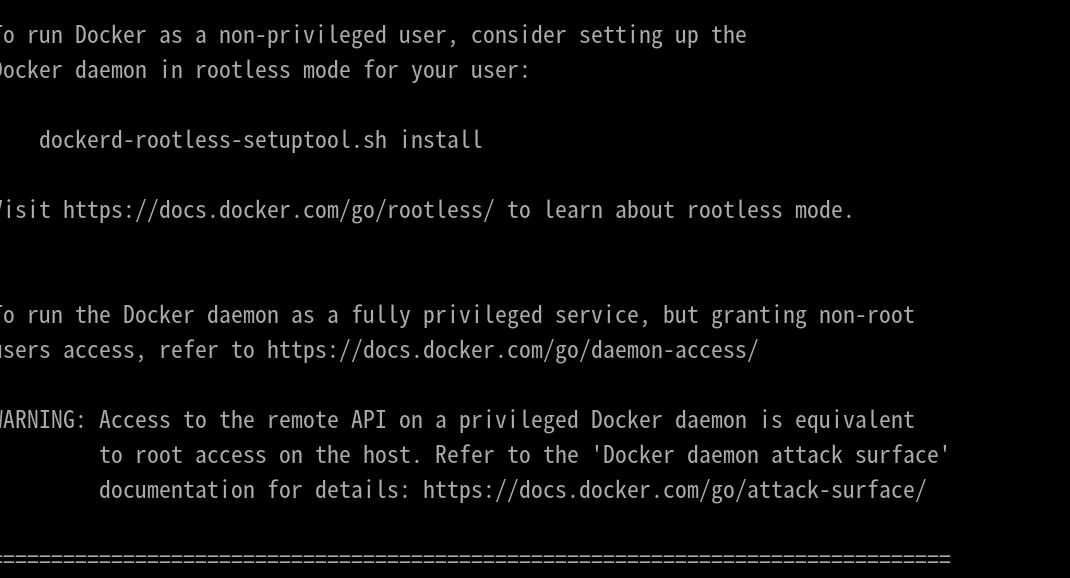Open the docs.docker.com/go/attack-surface/ URL
The width and height of the screenshot is (1070, 578).
click(x=674, y=490)
